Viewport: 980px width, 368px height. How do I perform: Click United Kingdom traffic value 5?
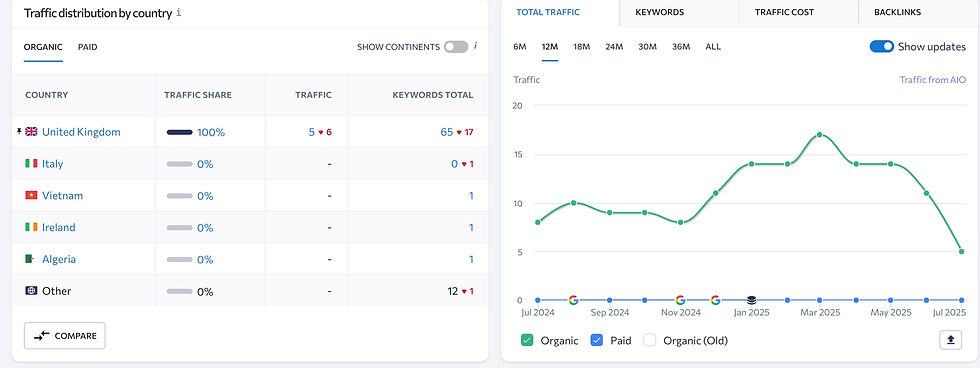(x=312, y=132)
